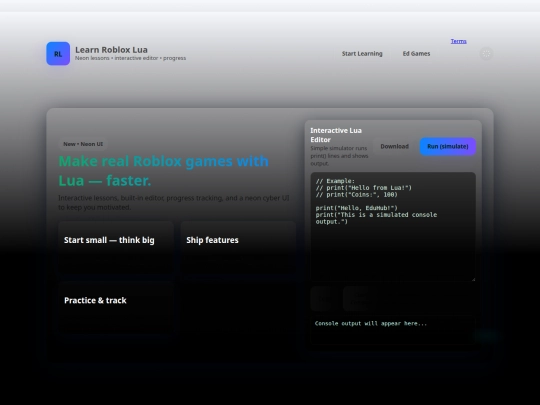Select the Start small — think big card

116,248
